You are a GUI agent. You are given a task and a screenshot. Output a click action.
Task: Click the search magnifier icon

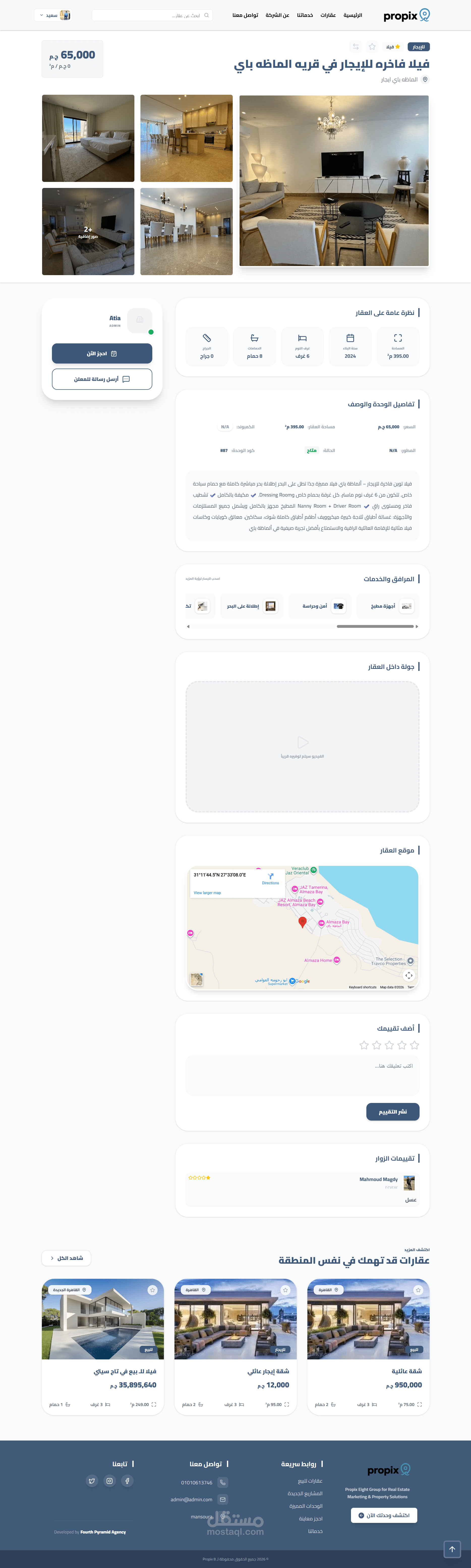click(207, 15)
